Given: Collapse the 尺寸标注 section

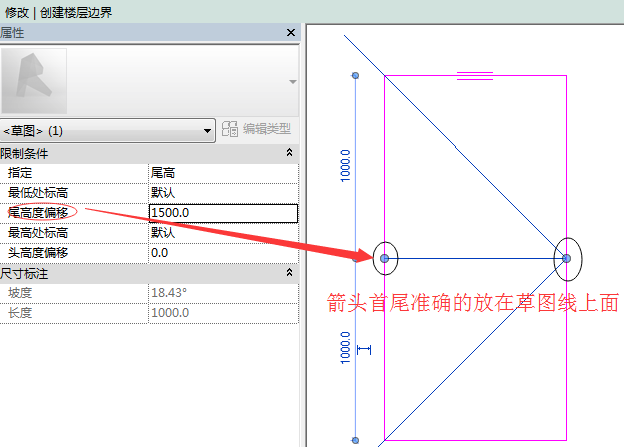Looking at the screenshot, I should (x=289, y=272).
